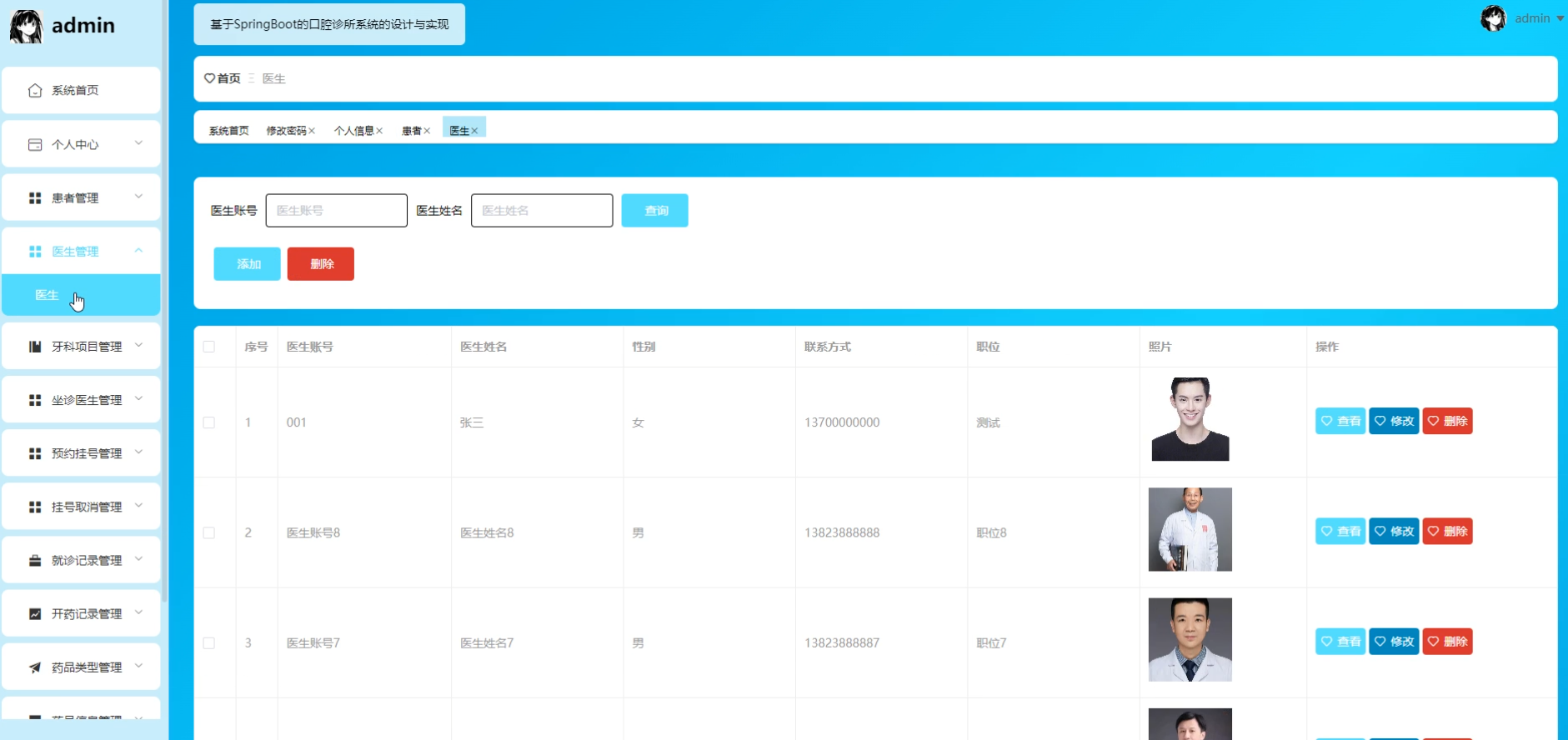The width and height of the screenshot is (1568, 740).
Task: Click the admin avatar at top right
Action: (x=1493, y=18)
